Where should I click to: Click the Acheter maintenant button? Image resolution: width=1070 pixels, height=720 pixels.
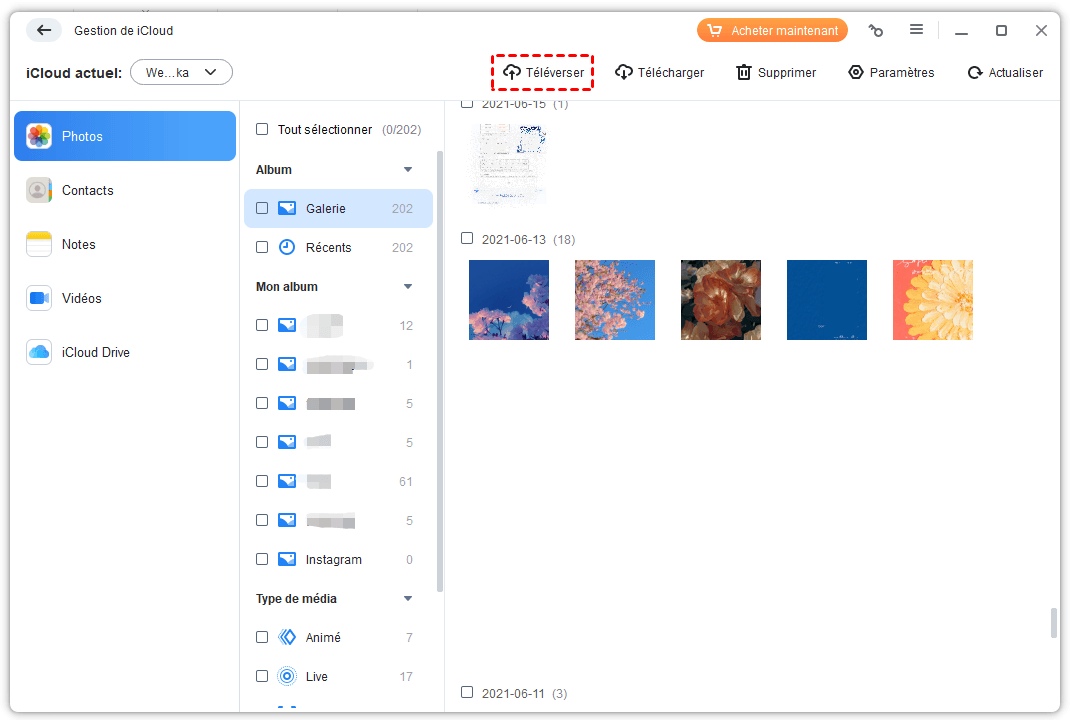click(772, 31)
